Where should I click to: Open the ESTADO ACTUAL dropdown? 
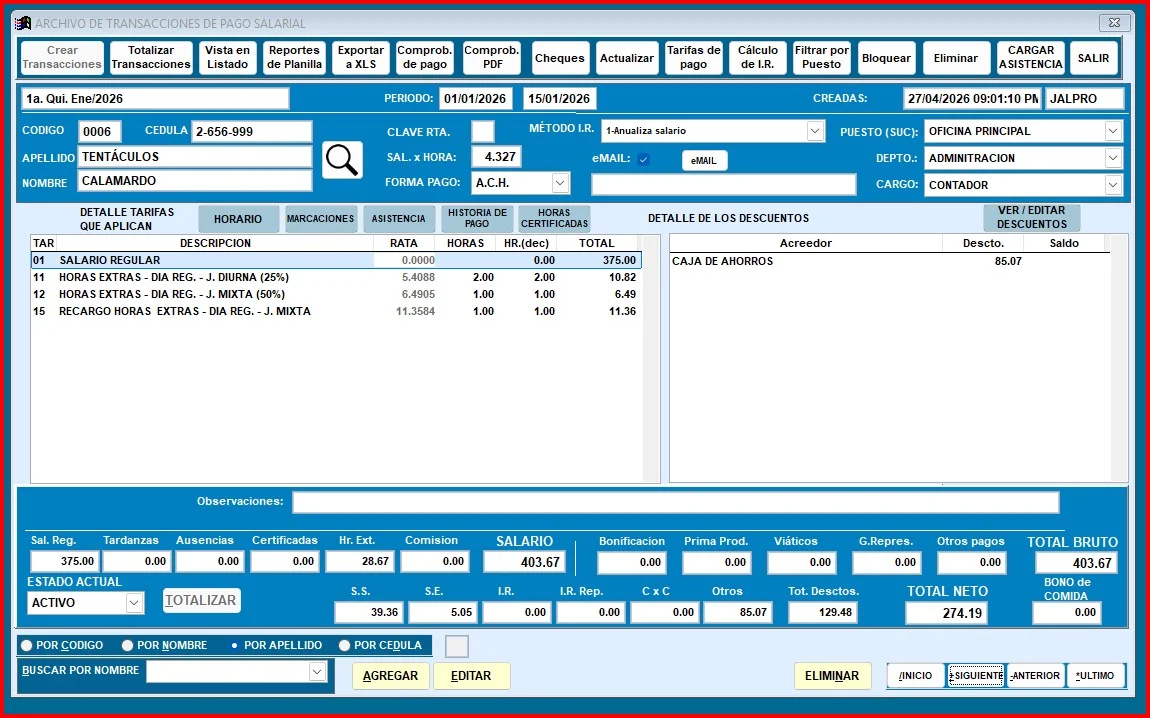point(133,603)
